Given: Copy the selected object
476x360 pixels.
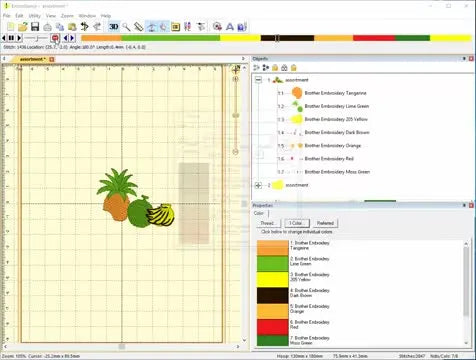Looking at the screenshot, I should pos(60,27).
